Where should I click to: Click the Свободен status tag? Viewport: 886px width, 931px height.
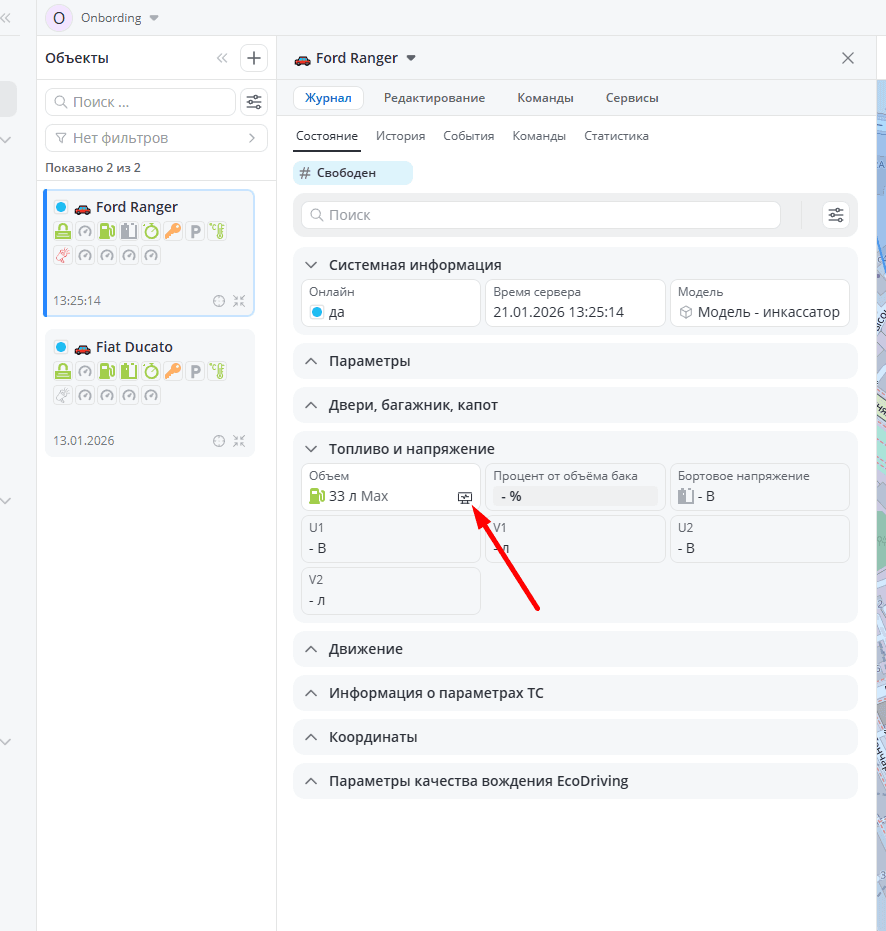[x=352, y=173]
